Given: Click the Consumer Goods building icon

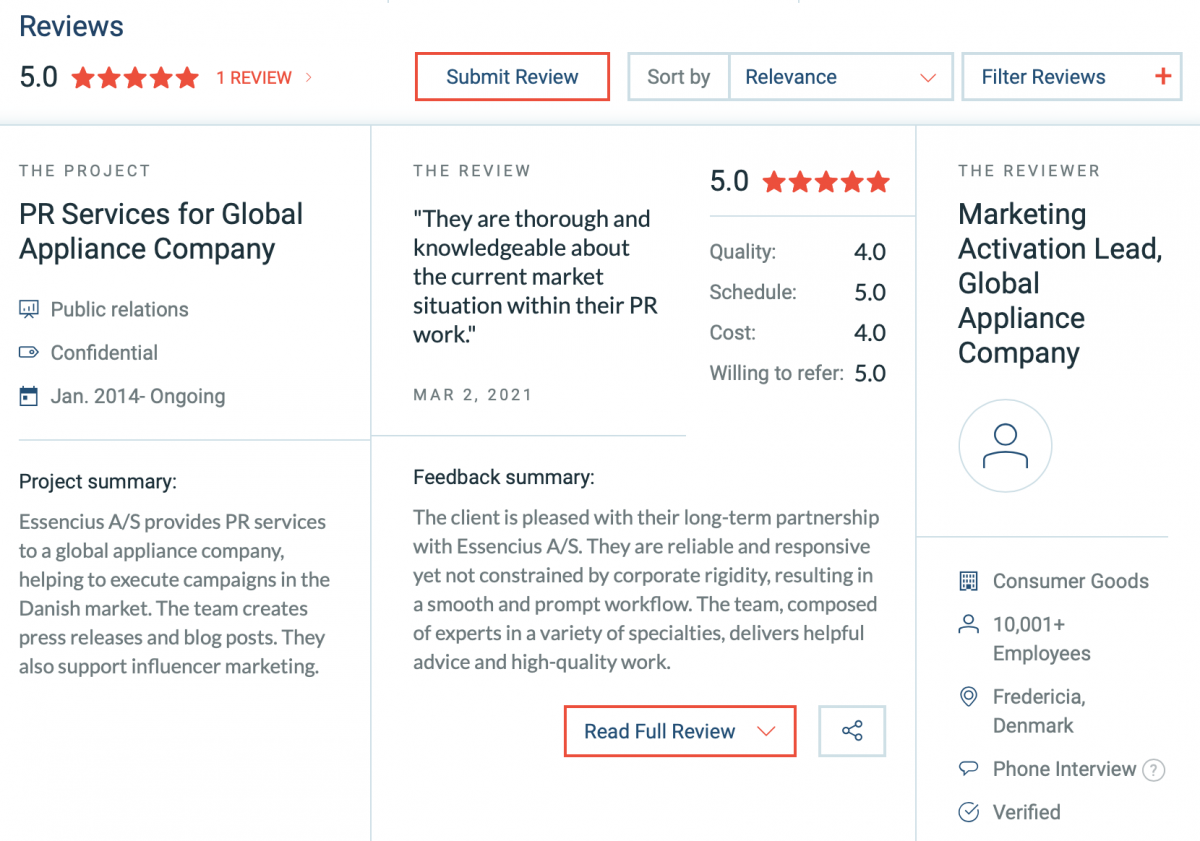Looking at the screenshot, I should [968, 581].
